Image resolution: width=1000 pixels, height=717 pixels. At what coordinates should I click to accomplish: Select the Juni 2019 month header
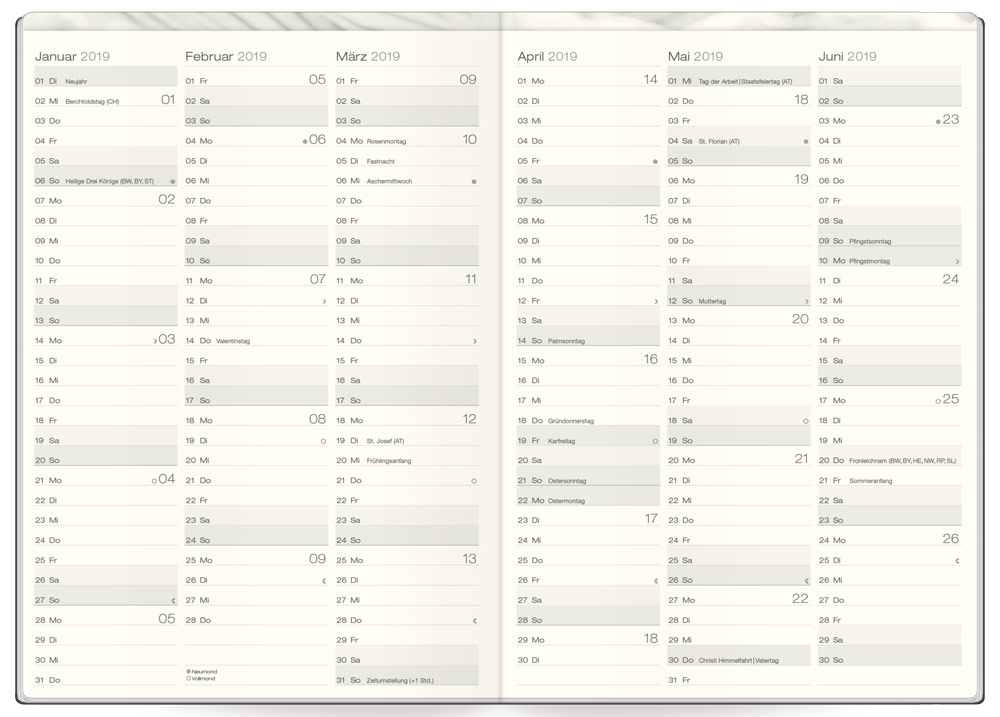[847, 56]
